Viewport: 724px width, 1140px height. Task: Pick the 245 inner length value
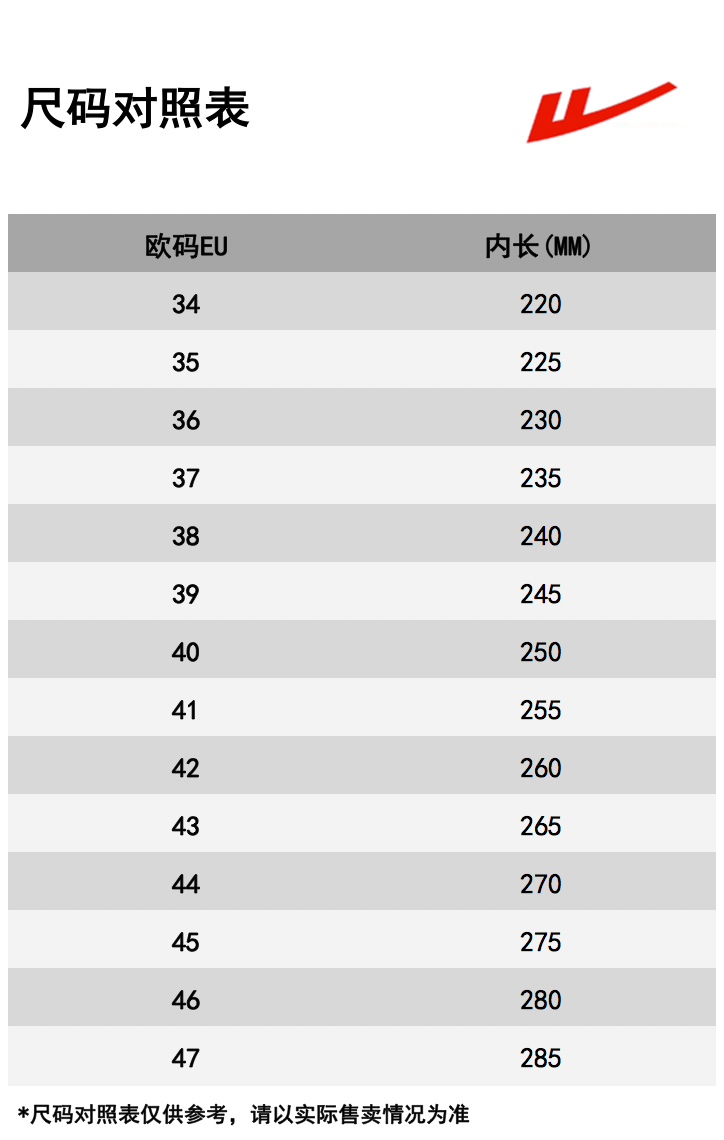pyautogui.click(x=540, y=594)
